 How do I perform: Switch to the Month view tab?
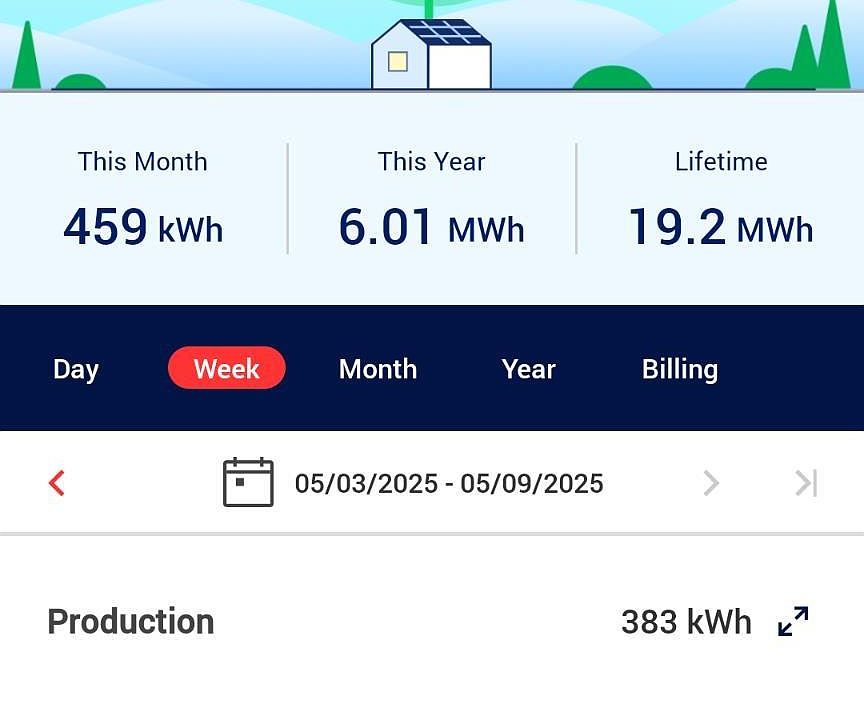click(378, 369)
